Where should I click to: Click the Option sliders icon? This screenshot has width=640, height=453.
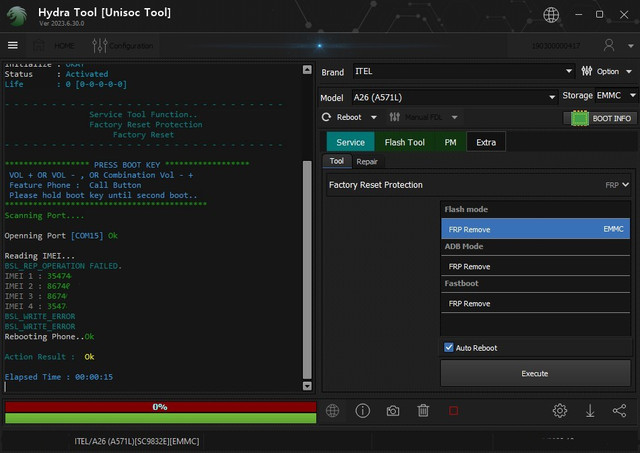[587, 71]
